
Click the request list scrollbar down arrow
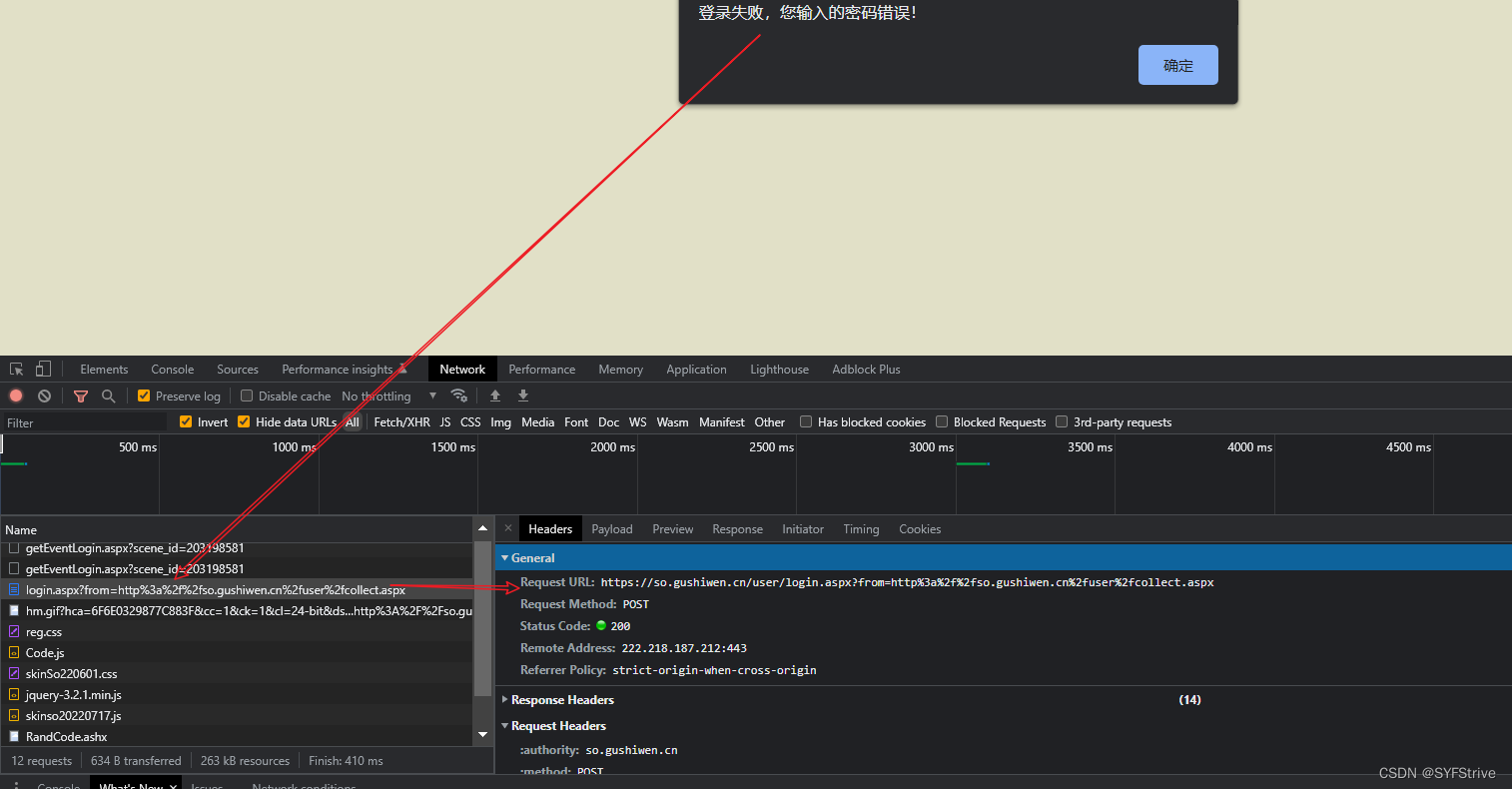pos(482,734)
